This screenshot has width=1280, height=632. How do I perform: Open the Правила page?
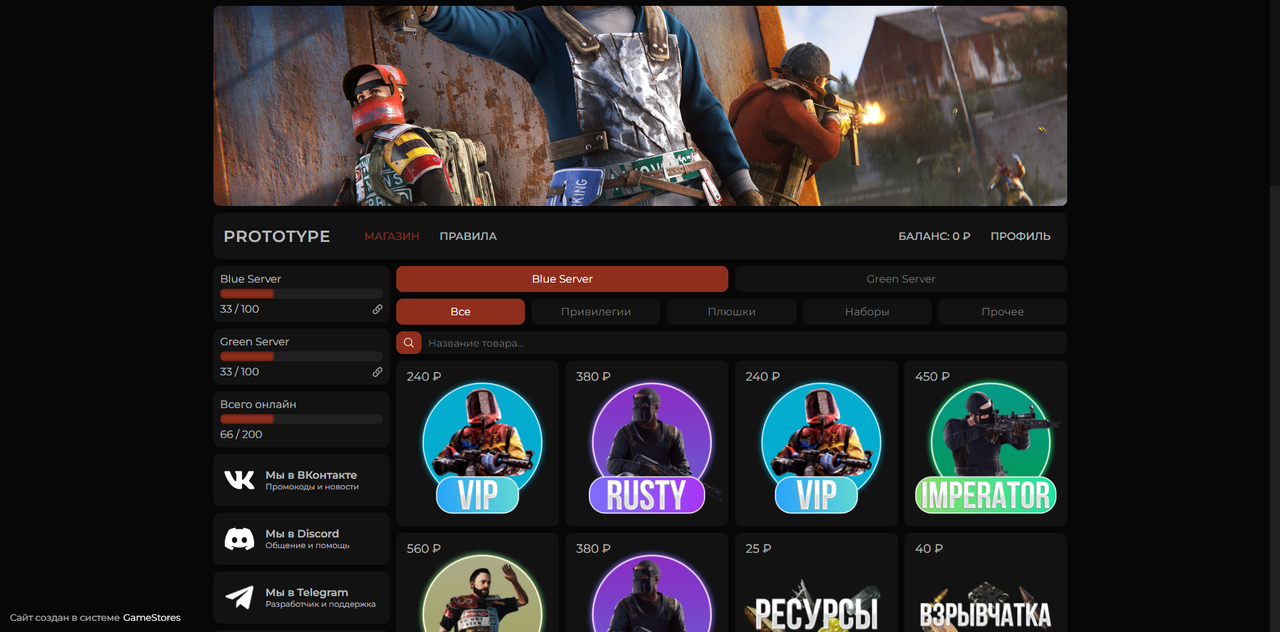coord(468,236)
